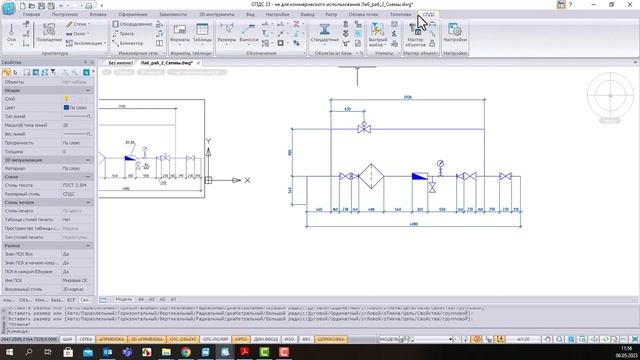Collapse the Стиль печати section
Viewport: 640px width, 360px height.
pos(88,202)
